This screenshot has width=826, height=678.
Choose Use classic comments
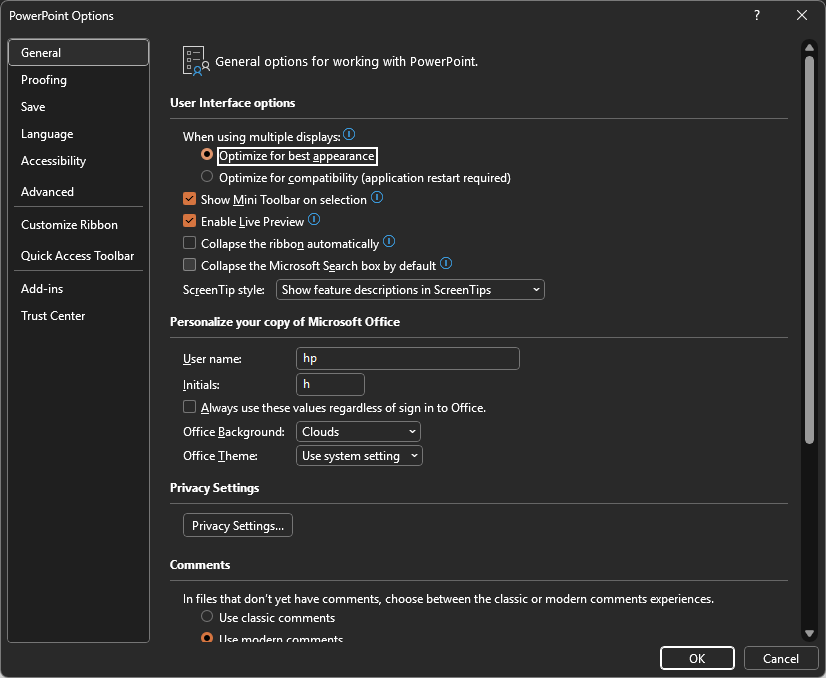click(x=207, y=616)
